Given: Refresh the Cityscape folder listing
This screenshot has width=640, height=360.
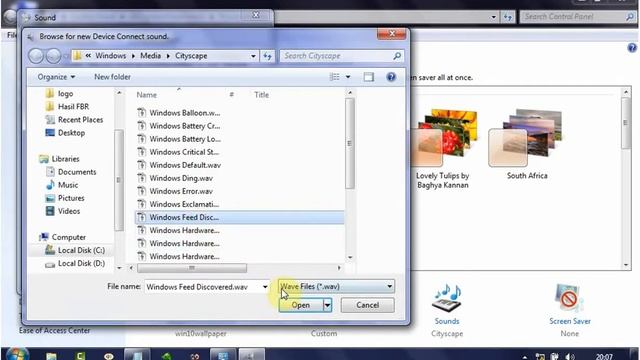Looking at the screenshot, I should pyautogui.click(x=267, y=56).
